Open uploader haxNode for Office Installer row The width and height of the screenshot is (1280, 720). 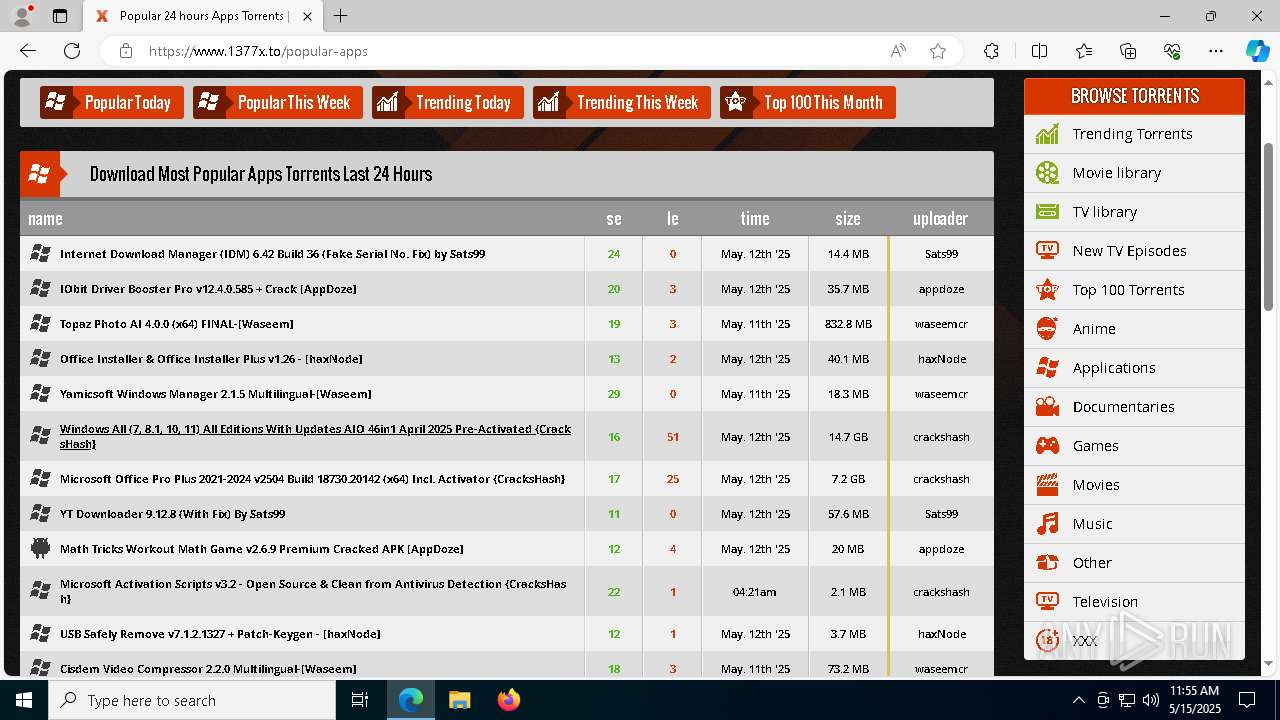click(941, 359)
